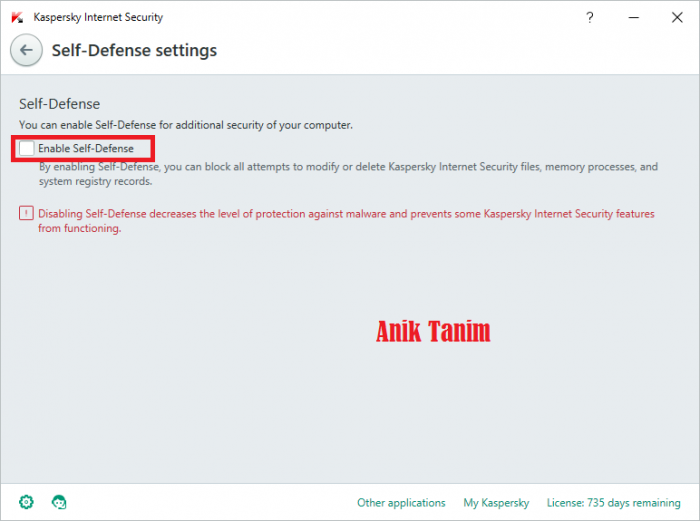Close the Kaspersky Internet Security window
The width and height of the screenshot is (700, 521).
pos(677,17)
